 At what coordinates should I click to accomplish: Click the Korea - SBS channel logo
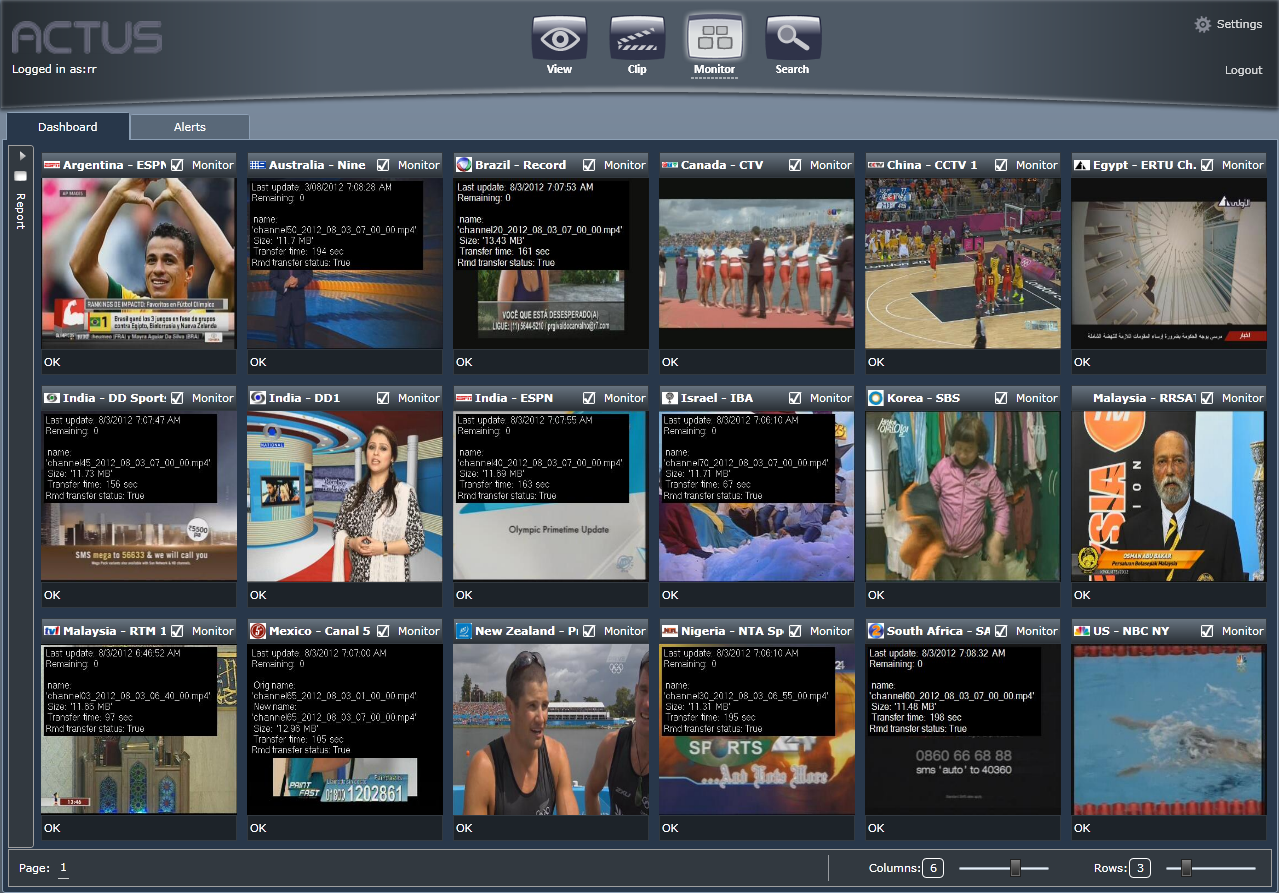(876, 398)
